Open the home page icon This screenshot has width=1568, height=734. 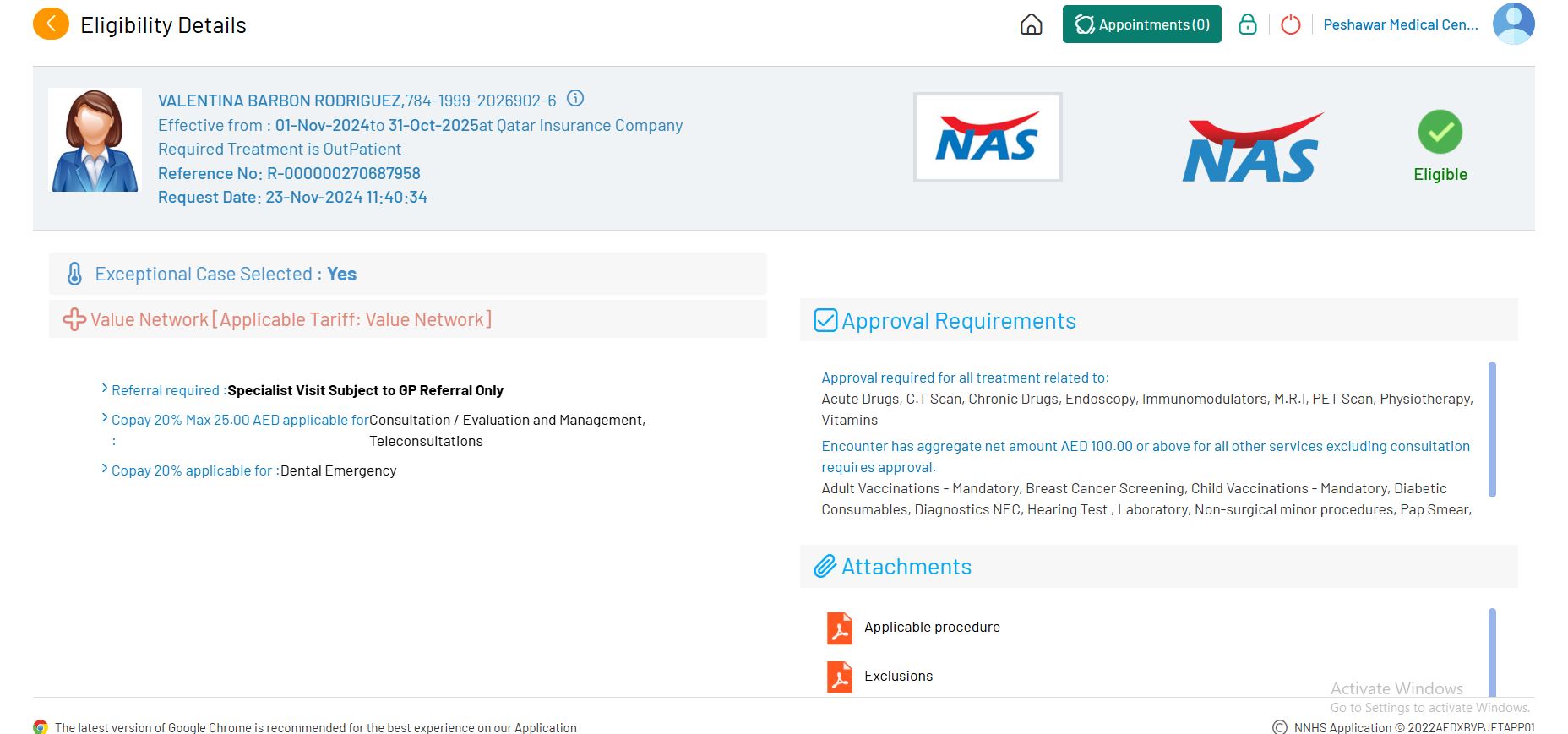click(1031, 24)
